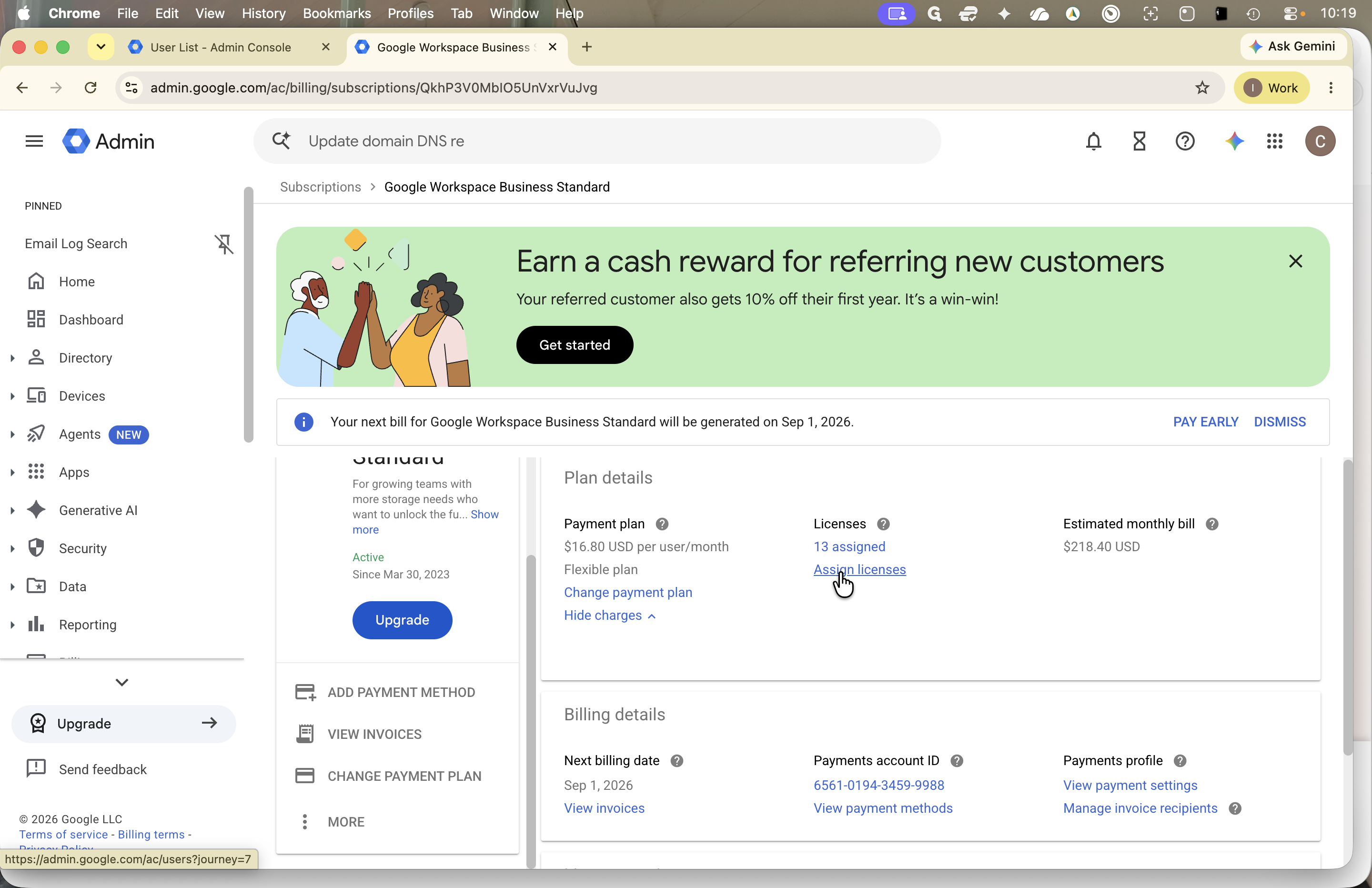Show more sidebar items with the chevron

coord(121,682)
